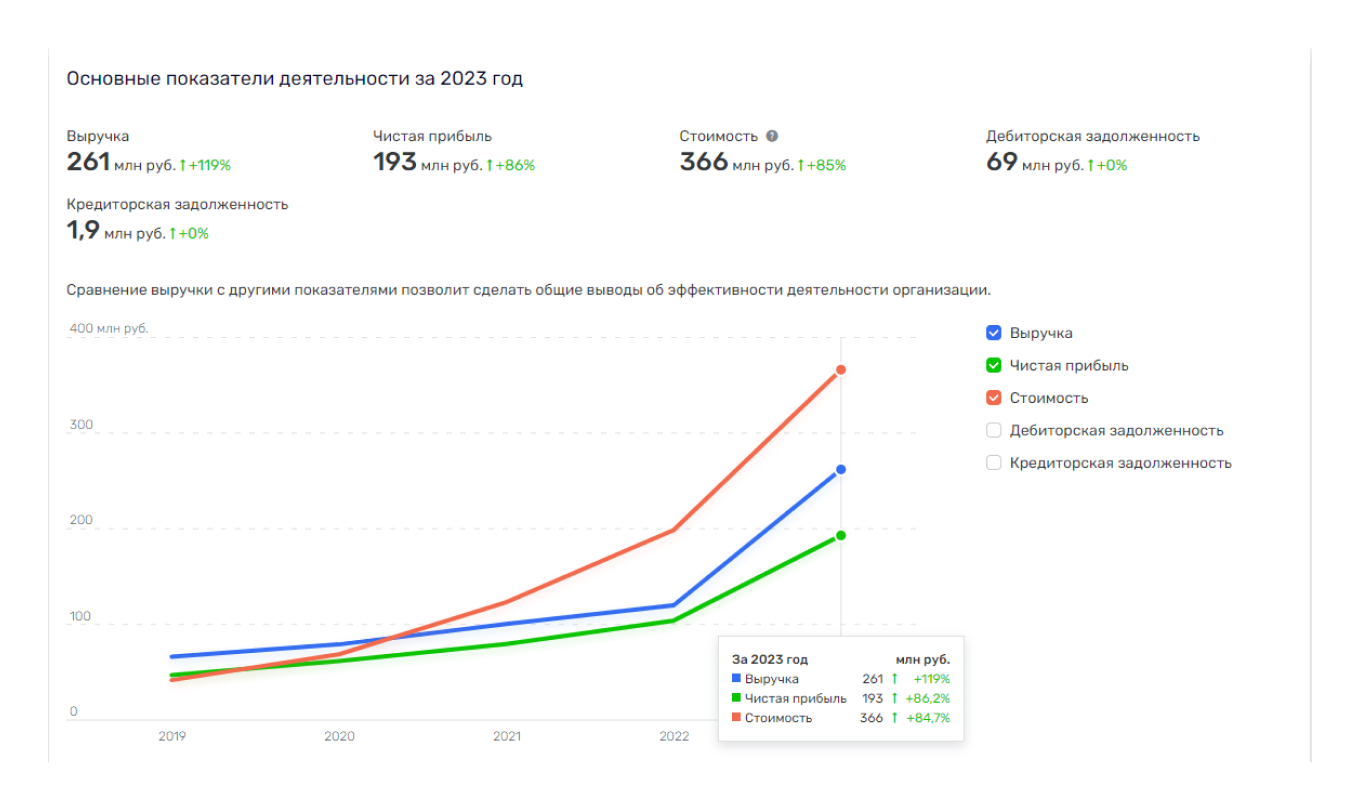Click the blue Выручка square in tooltip
The width and height of the screenshot is (1360, 810).
click(x=736, y=679)
